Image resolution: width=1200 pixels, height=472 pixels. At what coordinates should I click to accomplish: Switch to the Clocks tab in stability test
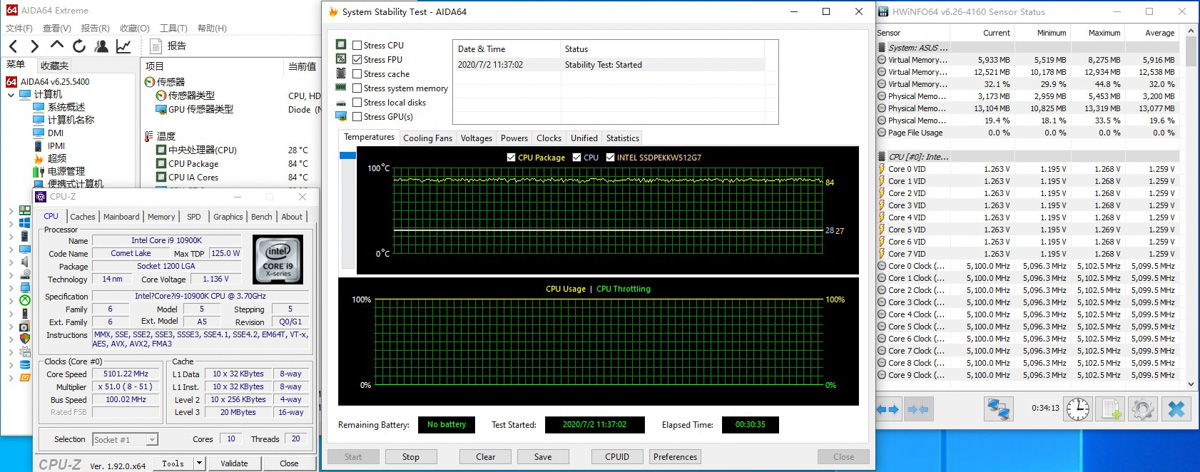click(549, 138)
